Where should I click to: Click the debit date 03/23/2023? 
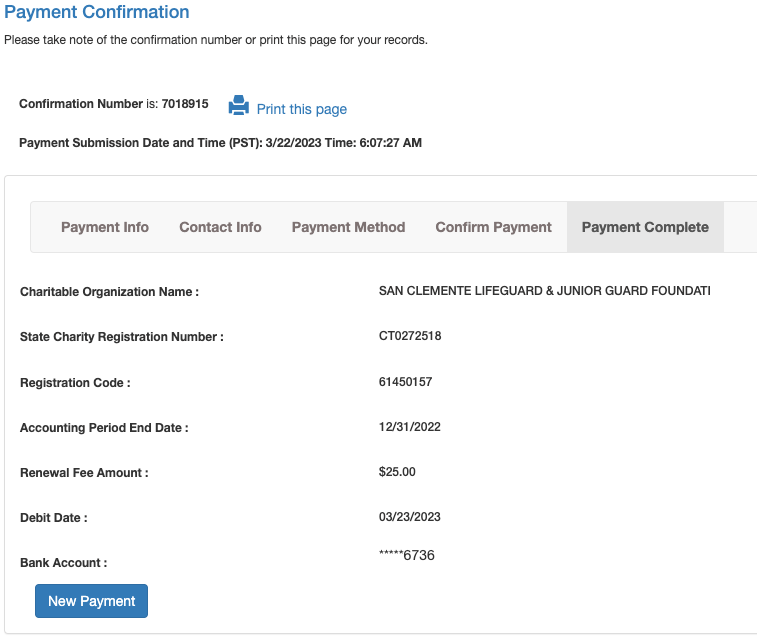[x=410, y=517]
